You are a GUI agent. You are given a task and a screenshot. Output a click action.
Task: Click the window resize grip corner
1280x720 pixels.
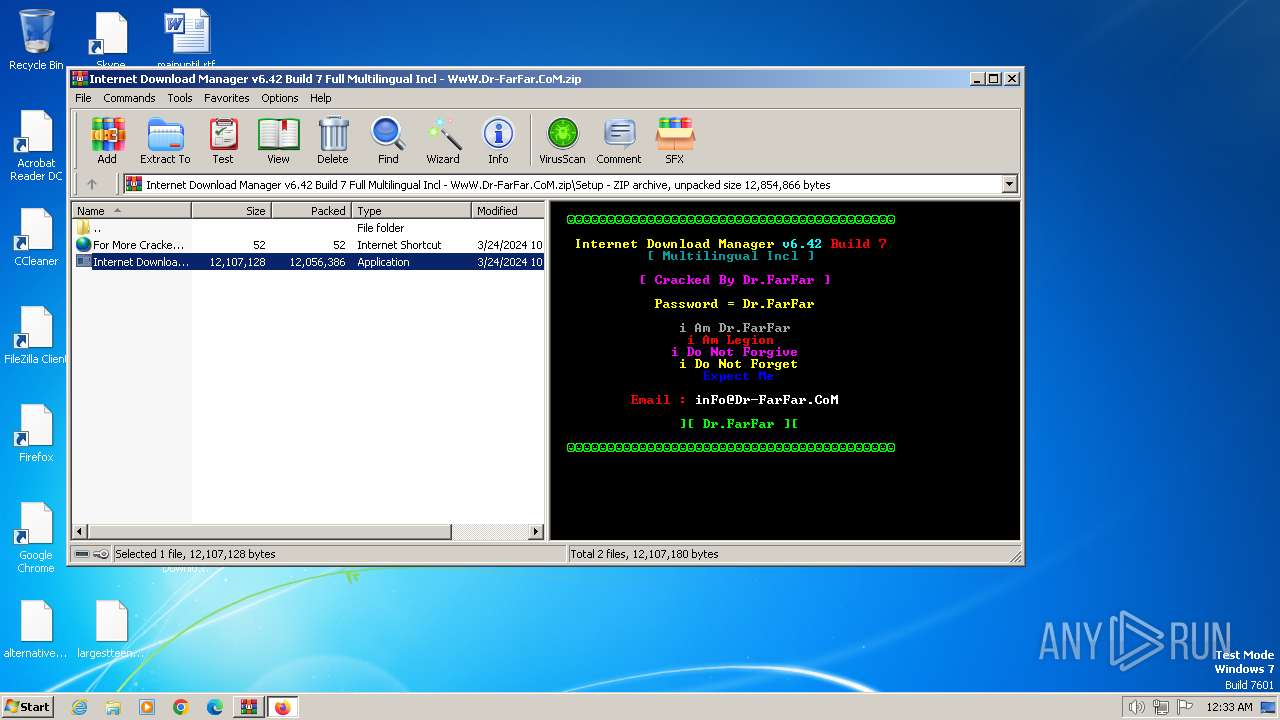click(1016, 557)
